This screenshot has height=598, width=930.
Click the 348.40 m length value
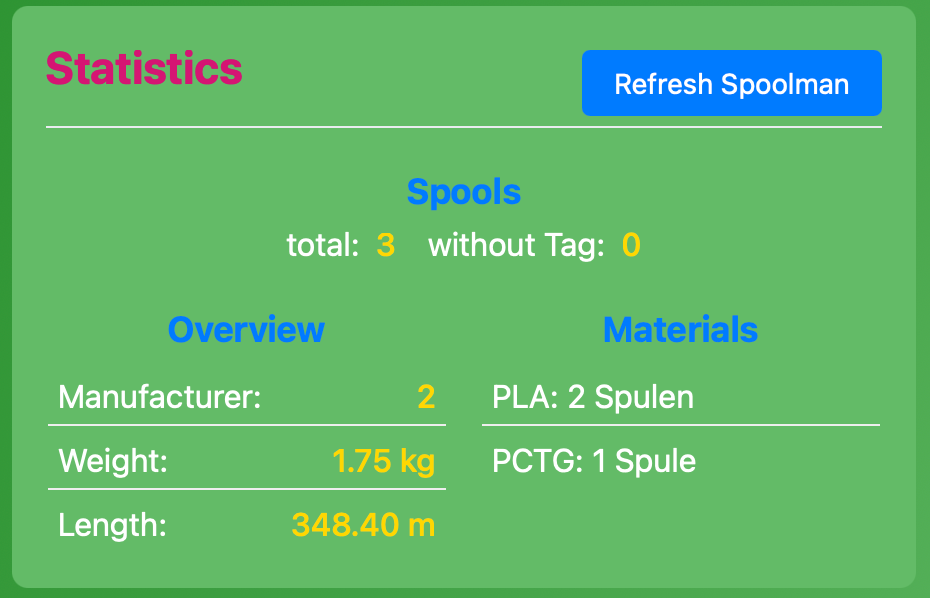click(x=363, y=525)
